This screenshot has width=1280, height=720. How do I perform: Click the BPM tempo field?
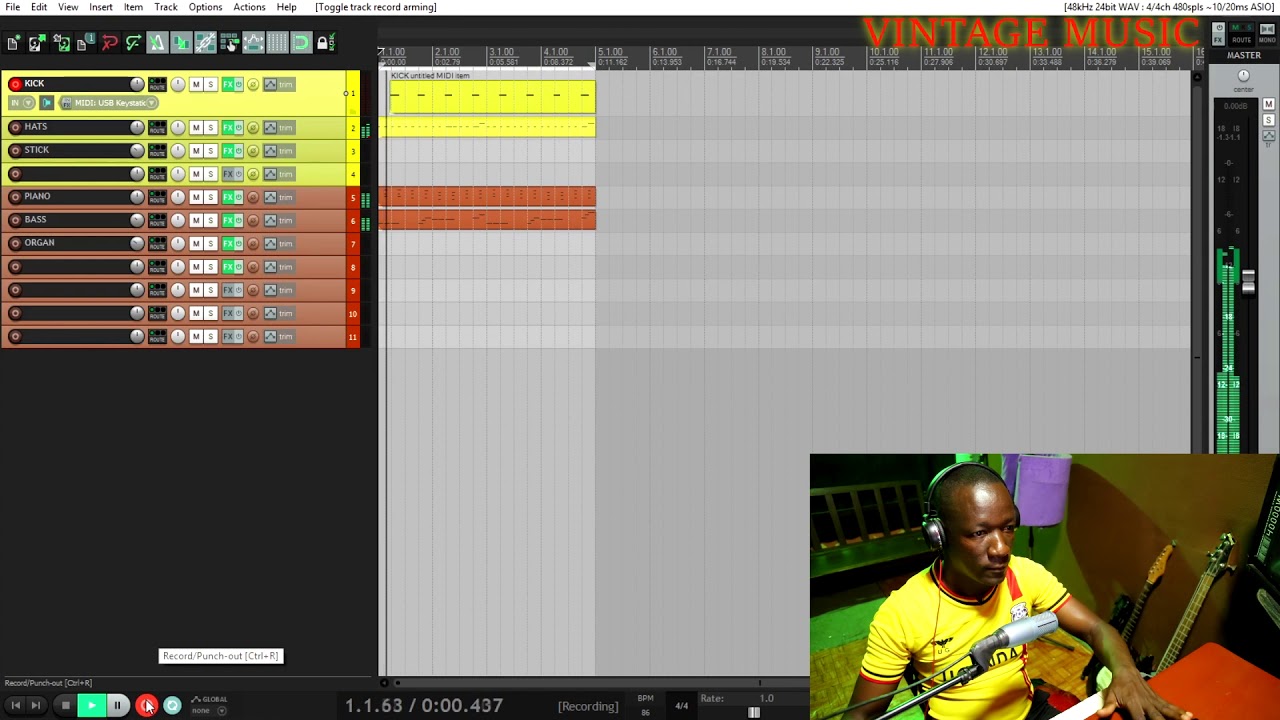click(645, 705)
